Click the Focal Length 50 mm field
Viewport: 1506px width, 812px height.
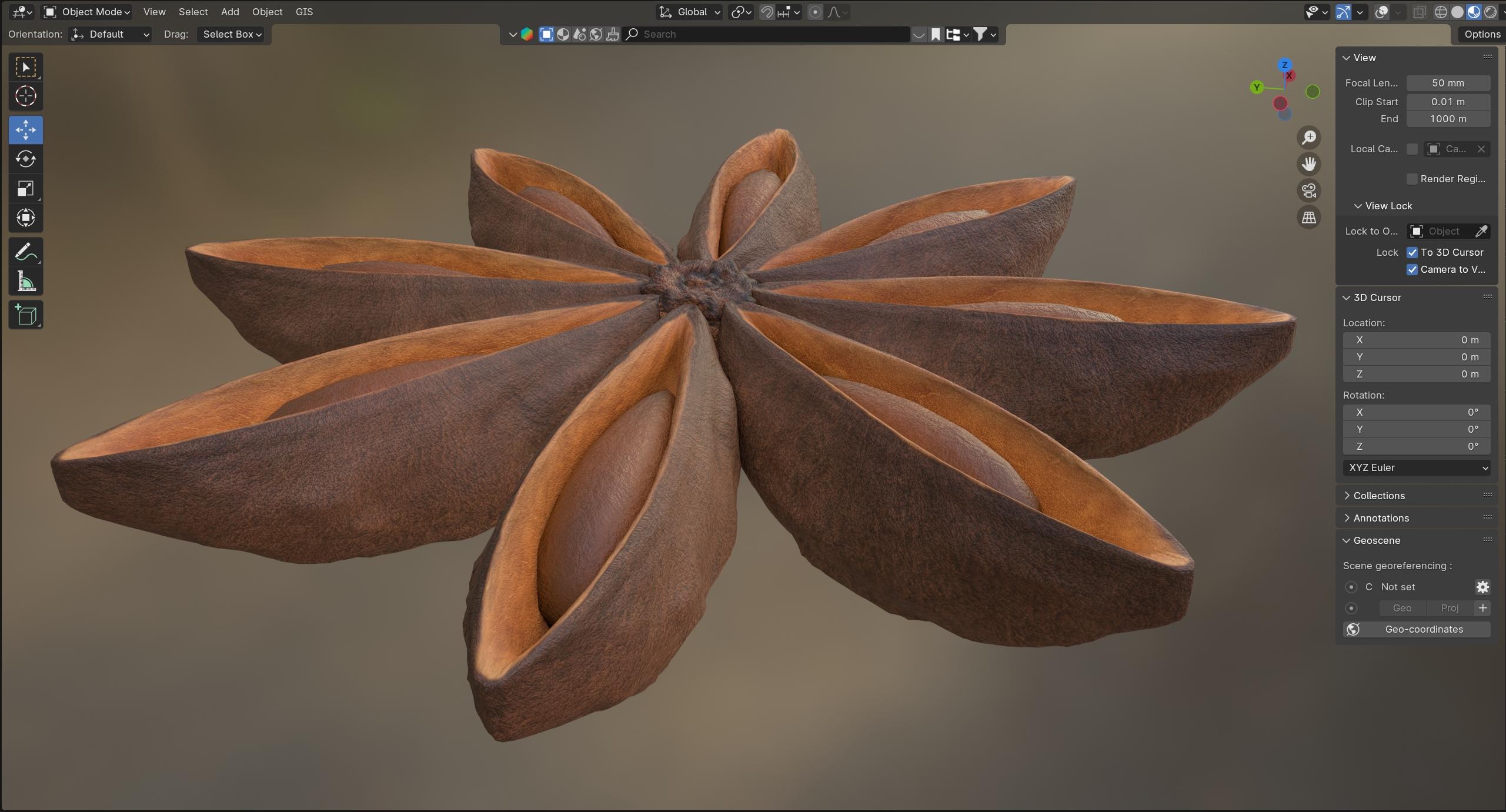pos(1448,83)
